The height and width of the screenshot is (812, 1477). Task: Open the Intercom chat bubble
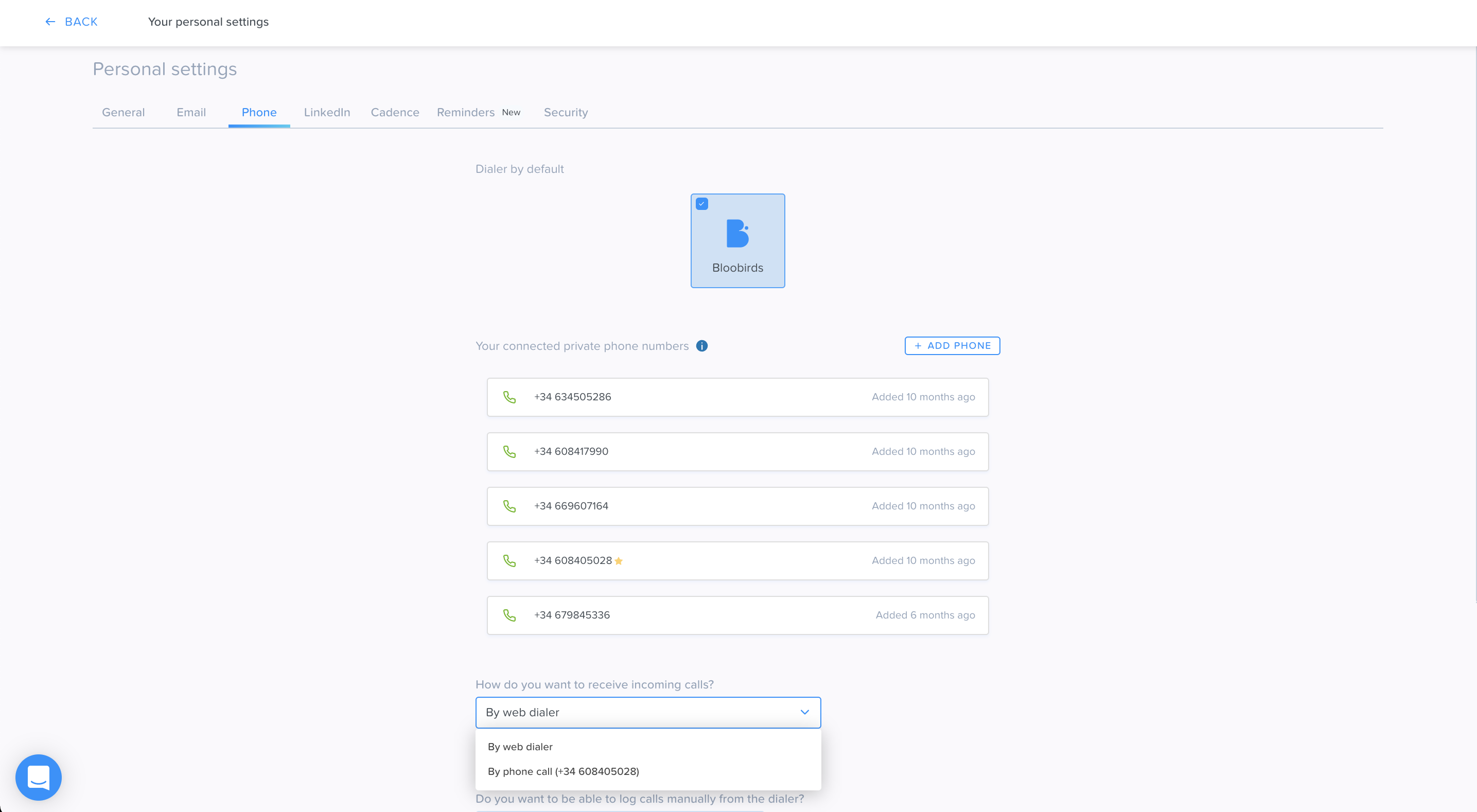click(x=39, y=777)
